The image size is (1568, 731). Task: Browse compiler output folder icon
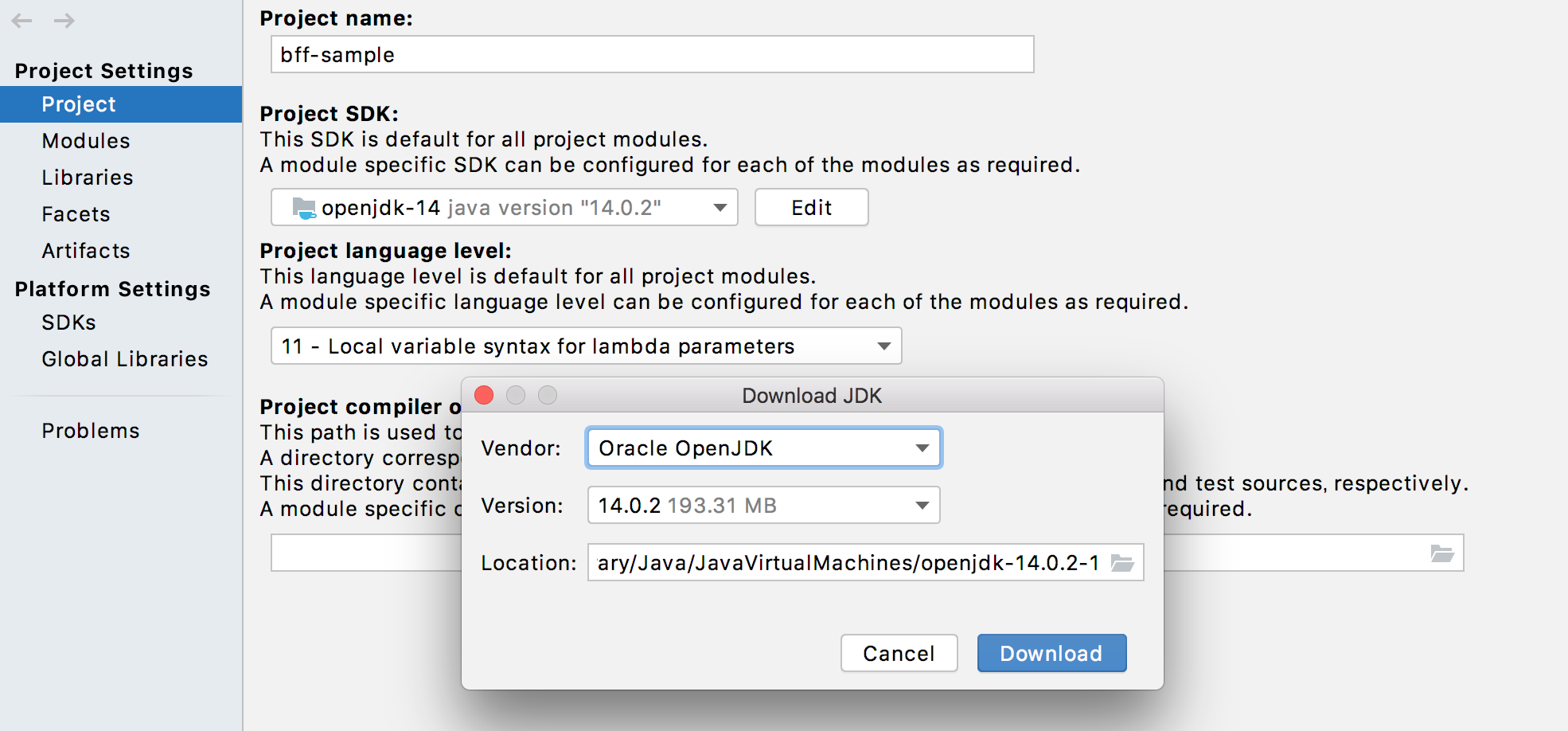1441,553
